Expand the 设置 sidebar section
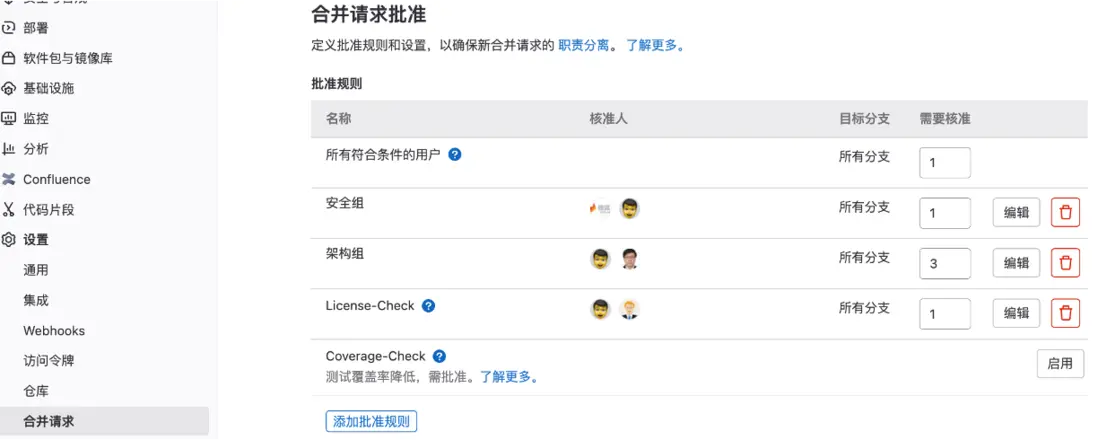This screenshot has width=1098, height=440. tap(36, 240)
